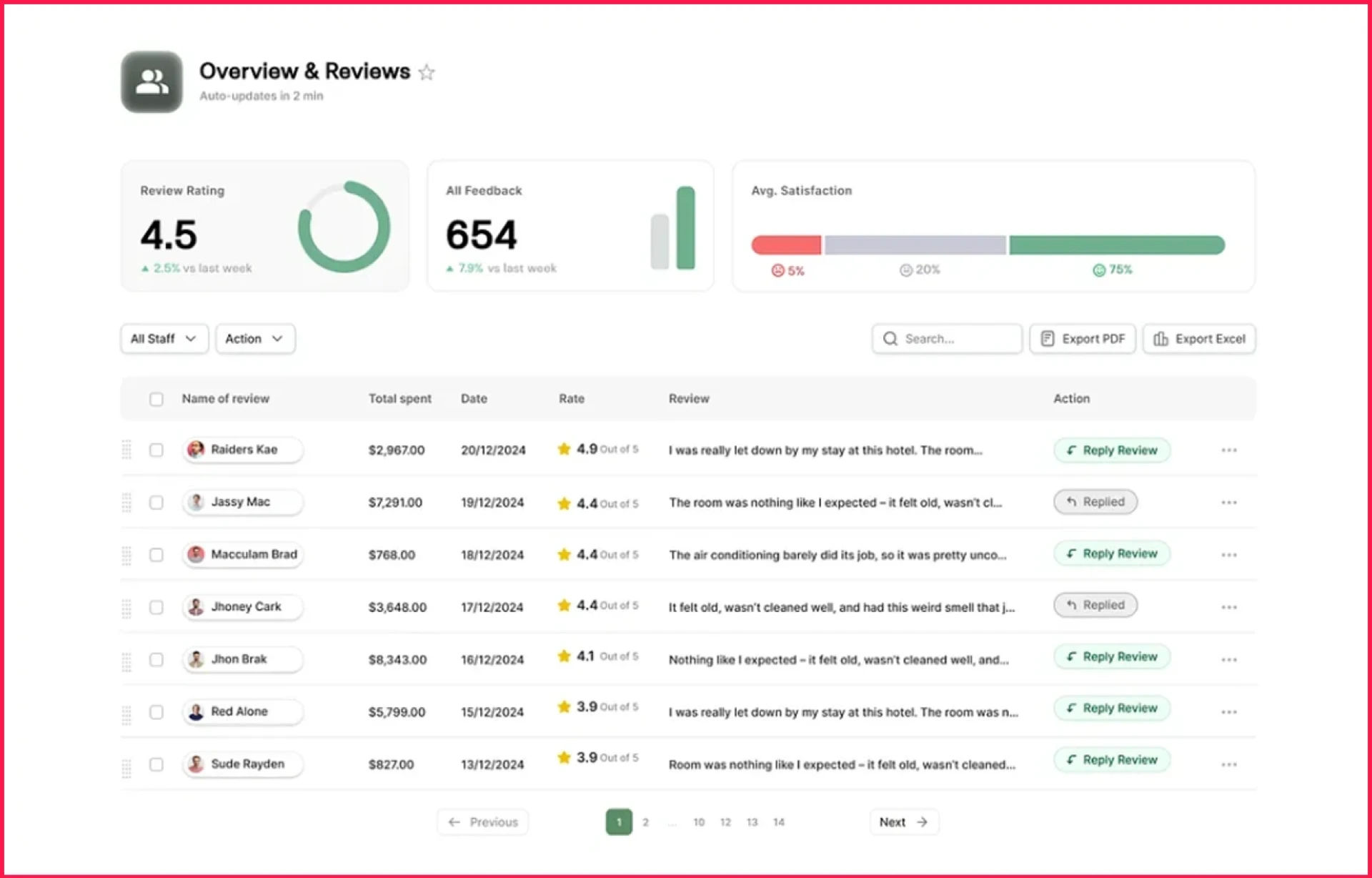The width and height of the screenshot is (1372, 878).
Task: Click the ellipsis menu on Raiders Kae's row
Action: (1228, 450)
